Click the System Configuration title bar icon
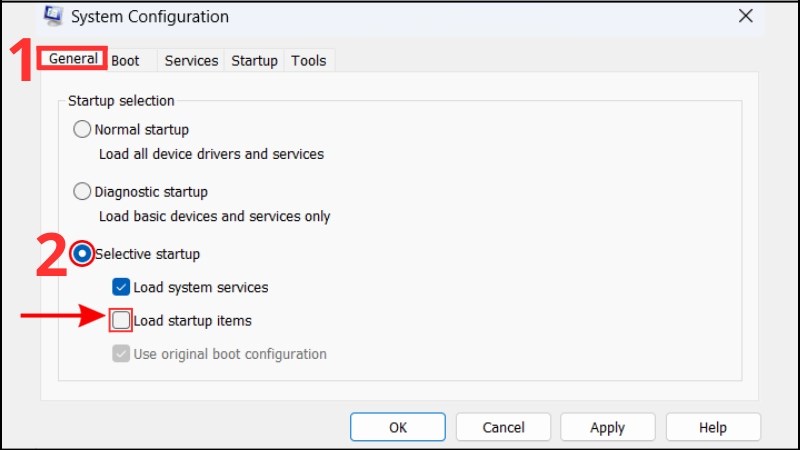 pyautogui.click(x=53, y=15)
